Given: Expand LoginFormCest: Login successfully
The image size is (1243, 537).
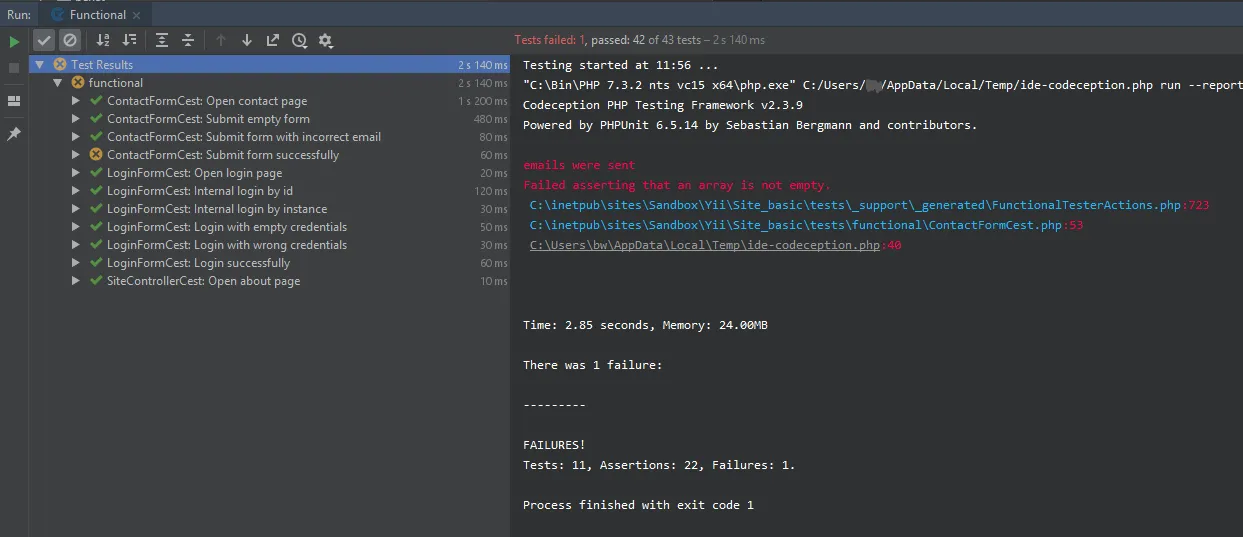Looking at the screenshot, I should pyautogui.click(x=76, y=263).
